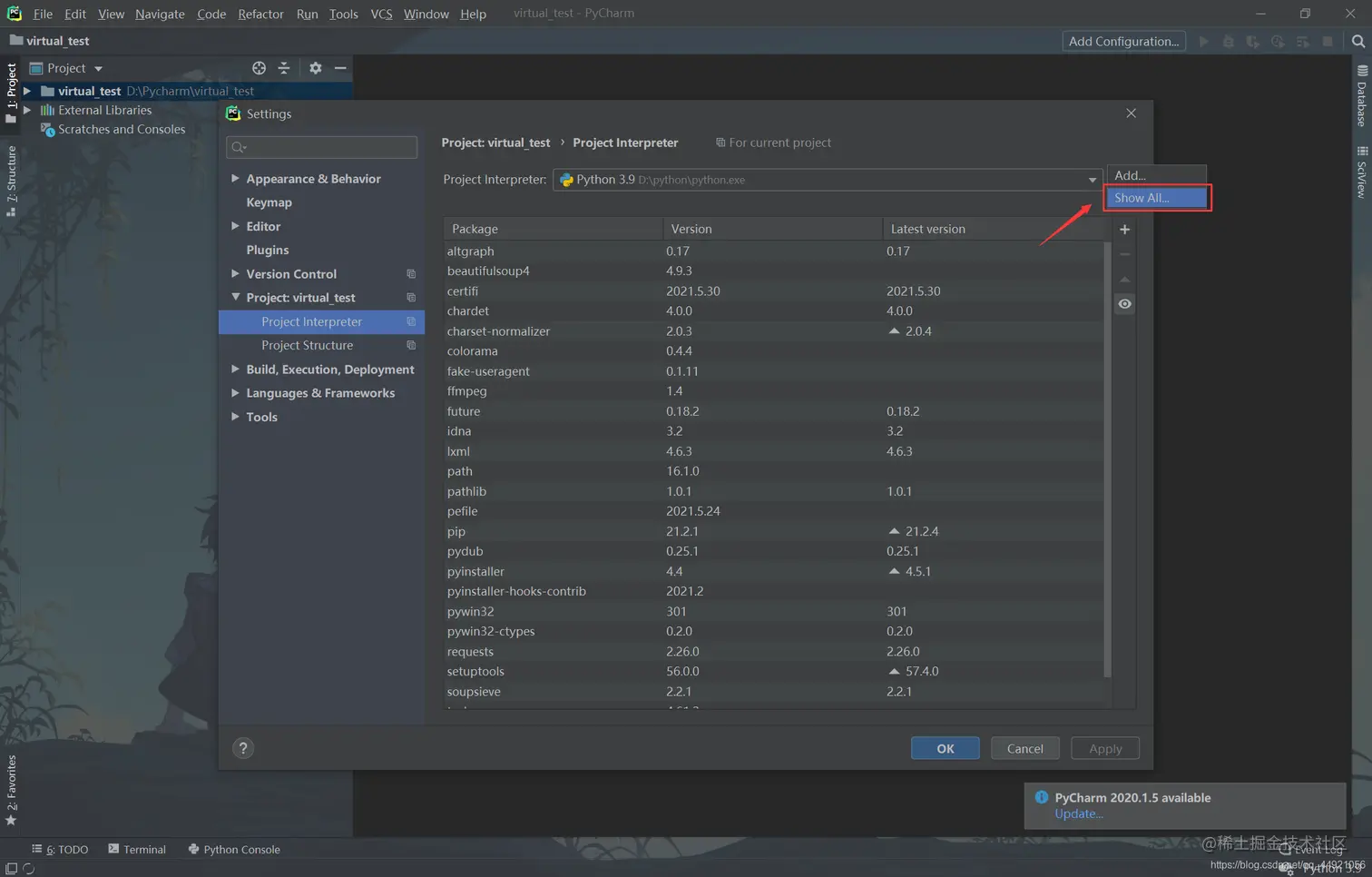1372x877 pixels.
Task: Click the locate-in-project target icon
Action: click(259, 68)
